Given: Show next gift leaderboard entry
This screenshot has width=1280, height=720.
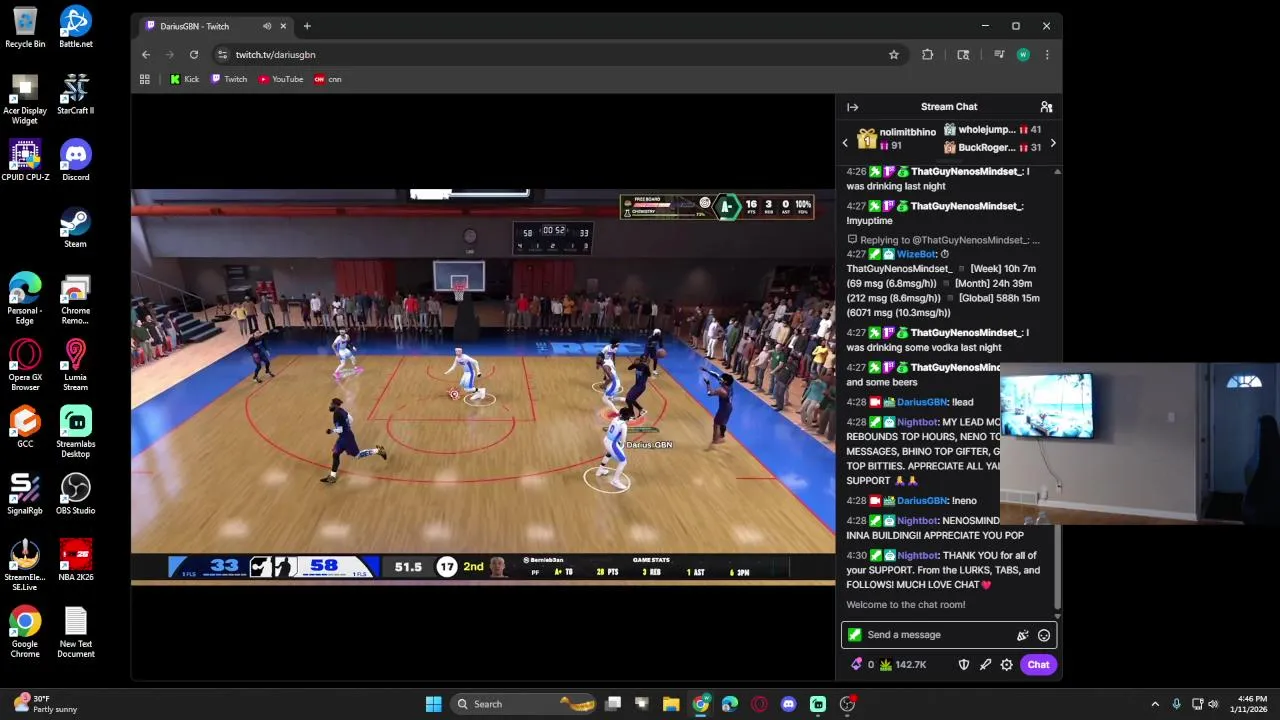Looking at the screenshot, I should [1052, 143].
